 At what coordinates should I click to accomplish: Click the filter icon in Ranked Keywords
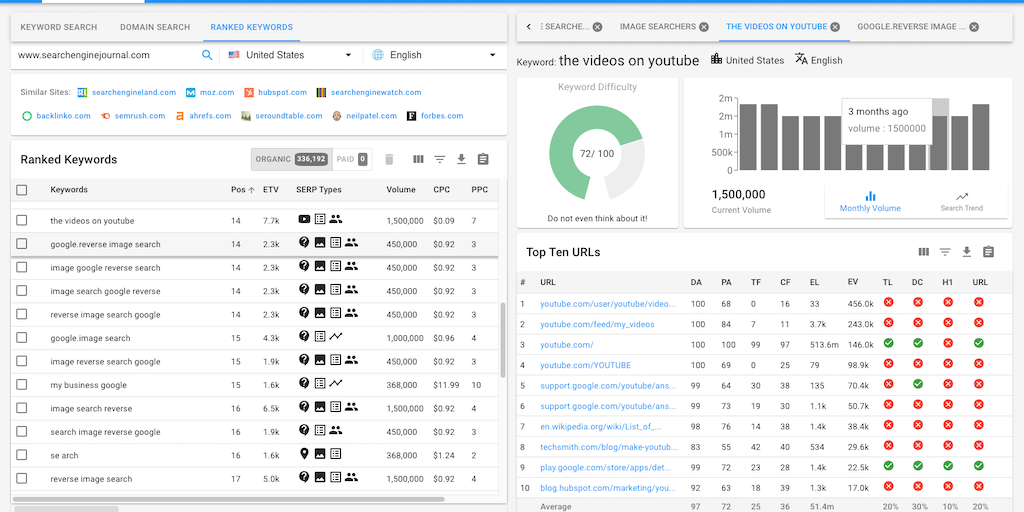click(439, 159)
